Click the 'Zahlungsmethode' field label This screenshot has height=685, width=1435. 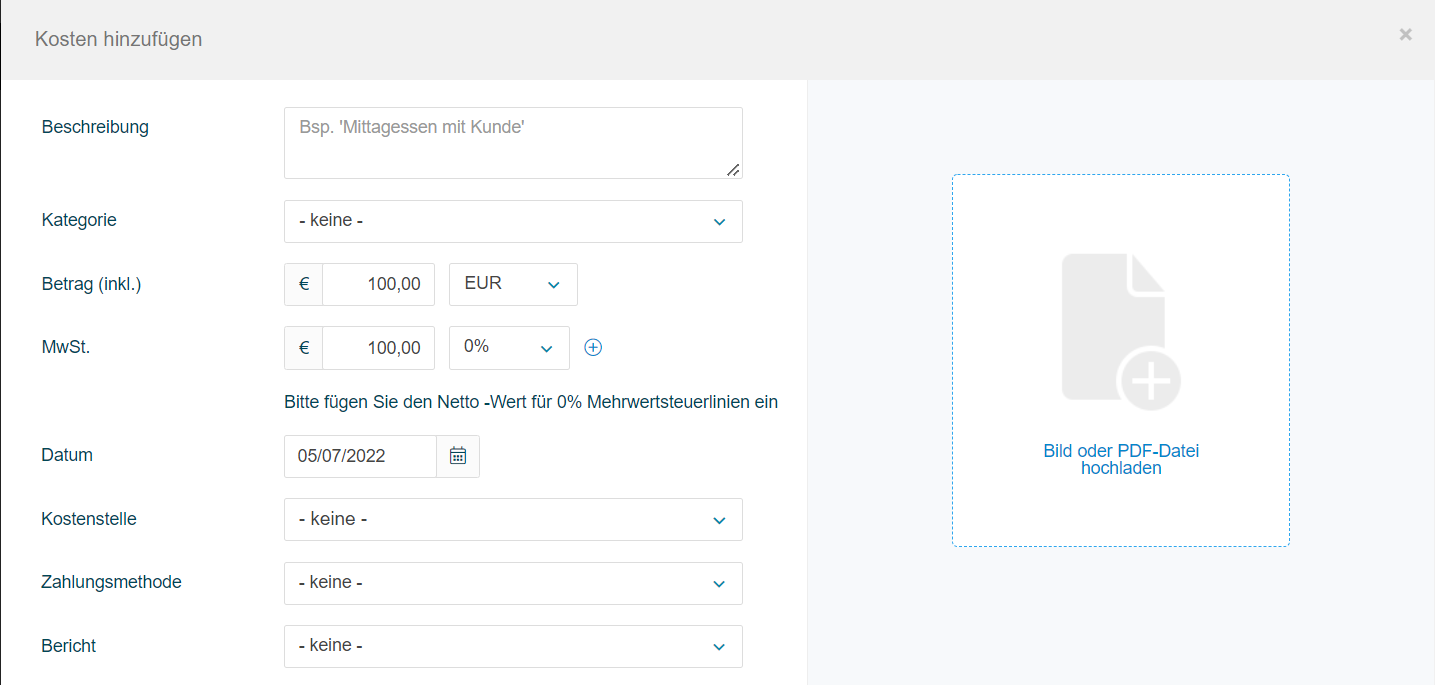[111, 582]
